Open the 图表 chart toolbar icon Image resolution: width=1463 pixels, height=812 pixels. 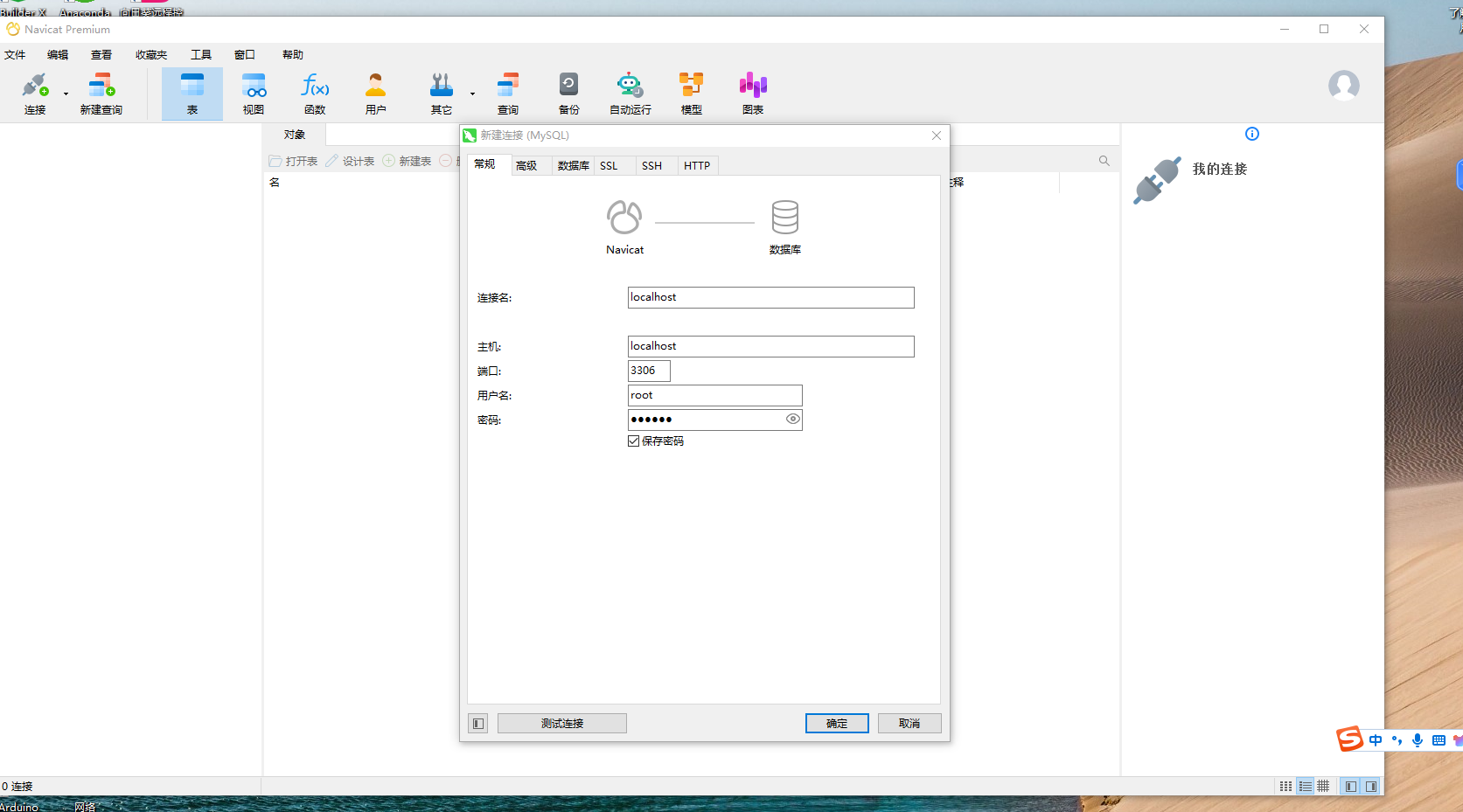click(753, 94)
